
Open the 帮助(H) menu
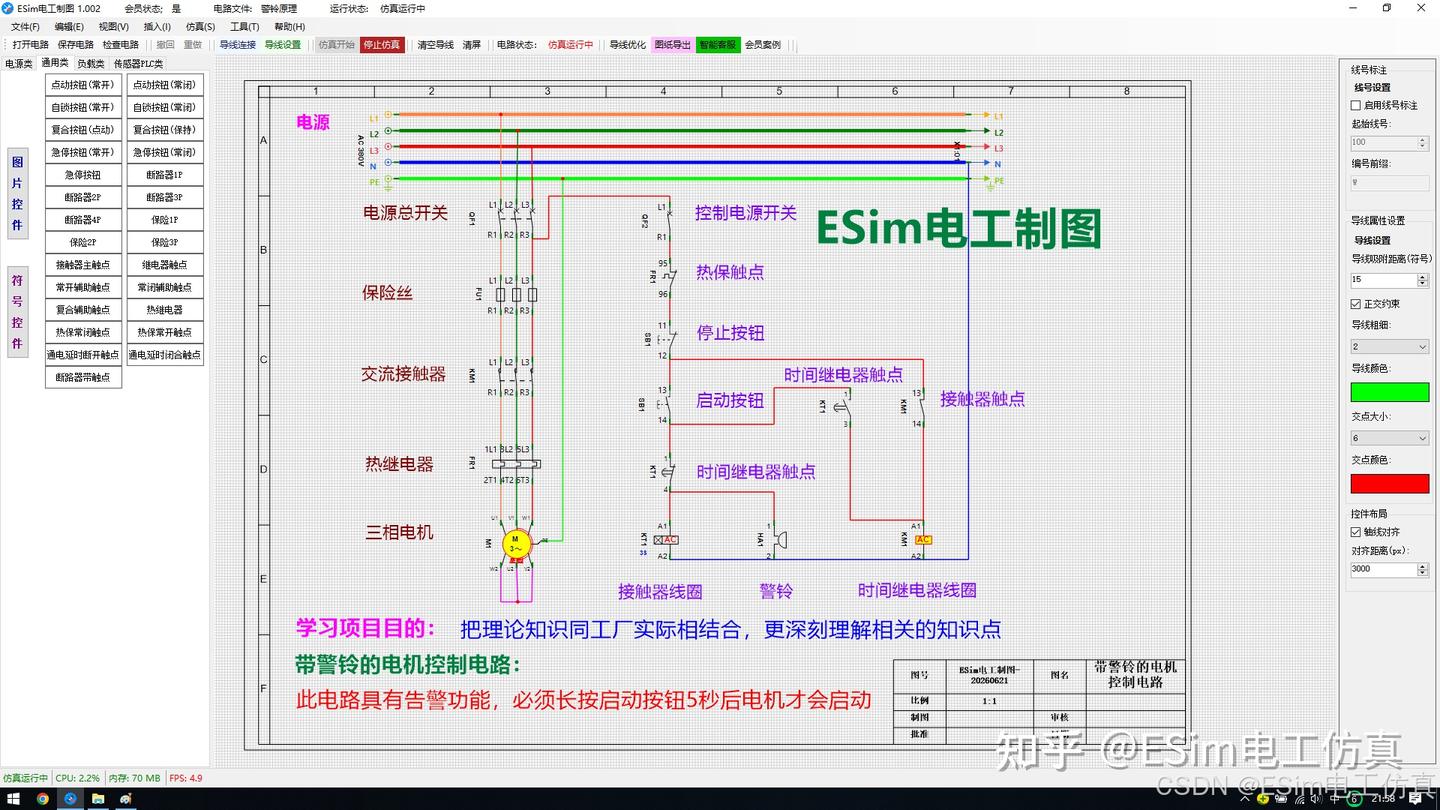(x=289, y=27)
